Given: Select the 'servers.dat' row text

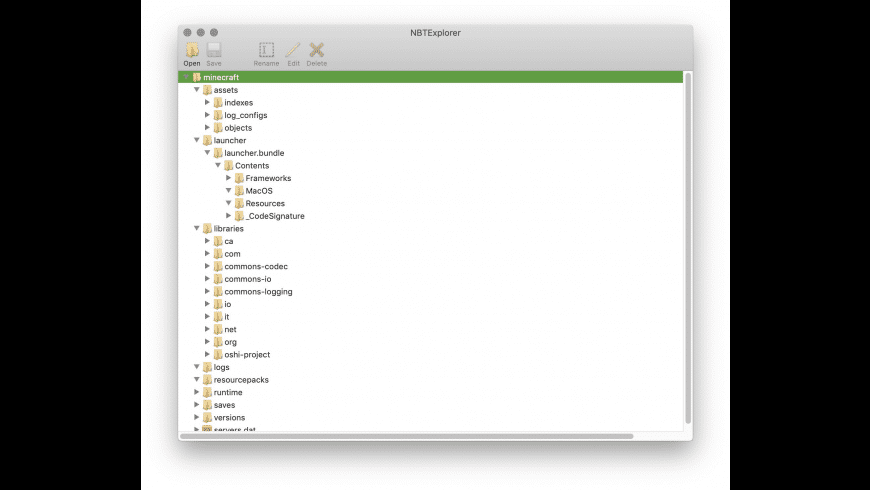Looking at the screenshot, I should coord(235,430).
